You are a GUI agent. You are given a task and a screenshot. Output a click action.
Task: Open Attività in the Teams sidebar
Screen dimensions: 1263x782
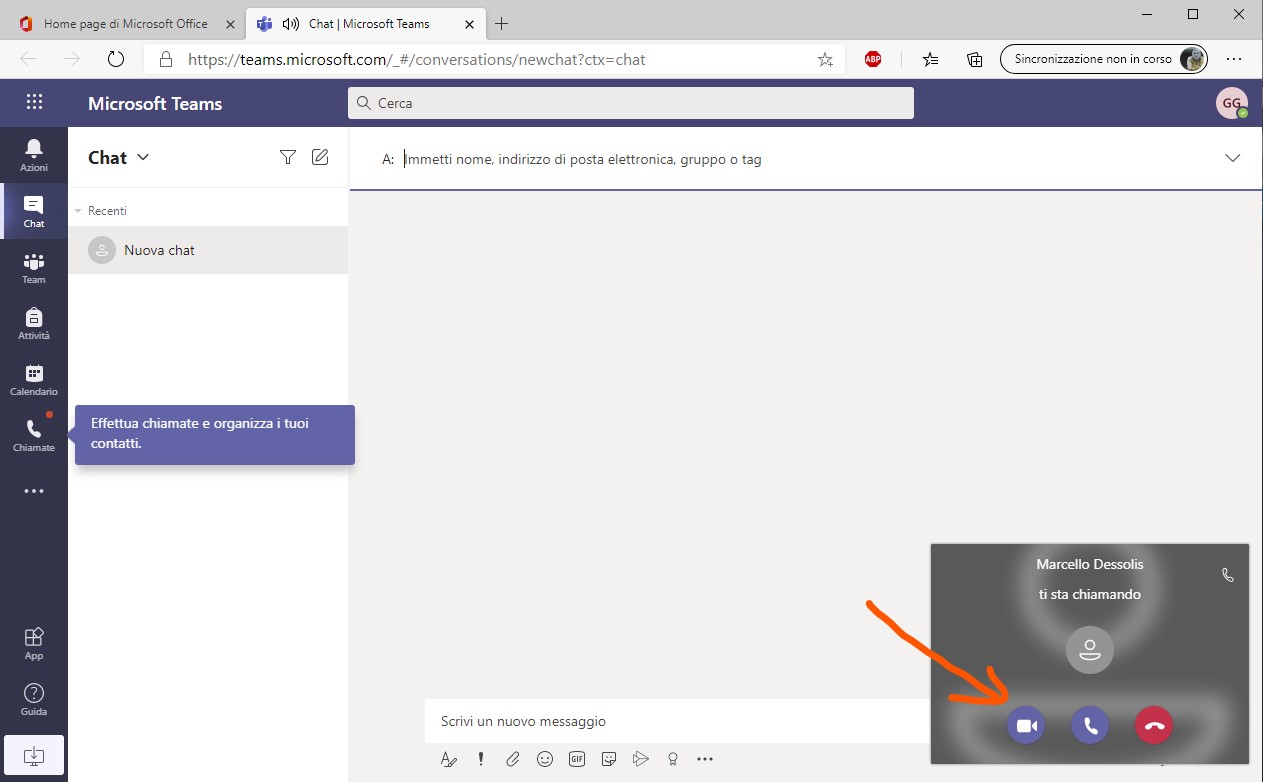click(x=34, y=323)
